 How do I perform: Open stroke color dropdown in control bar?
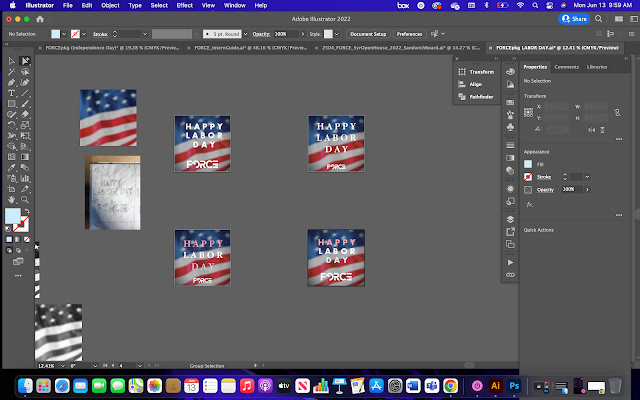(x=84, y=34)
